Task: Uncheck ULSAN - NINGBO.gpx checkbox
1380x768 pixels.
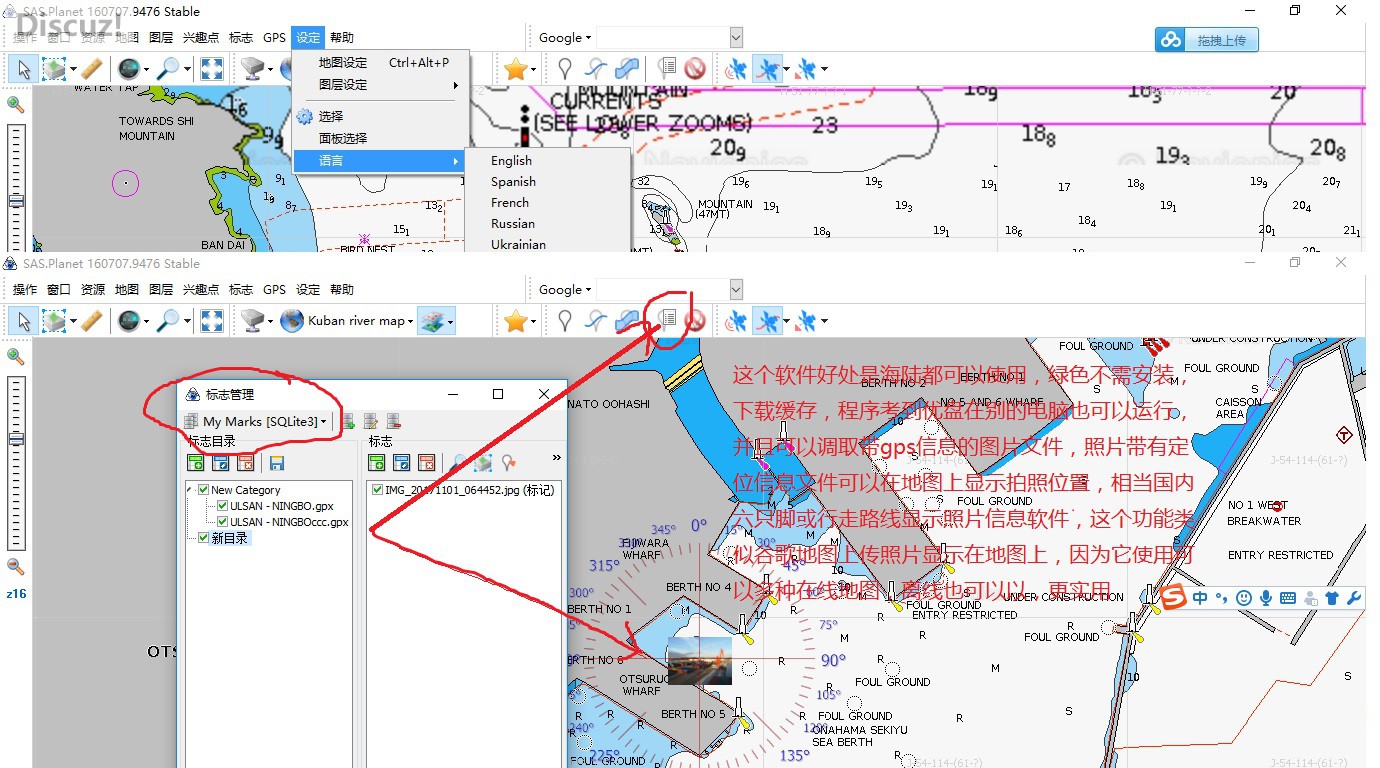Action: pos(223,506)
